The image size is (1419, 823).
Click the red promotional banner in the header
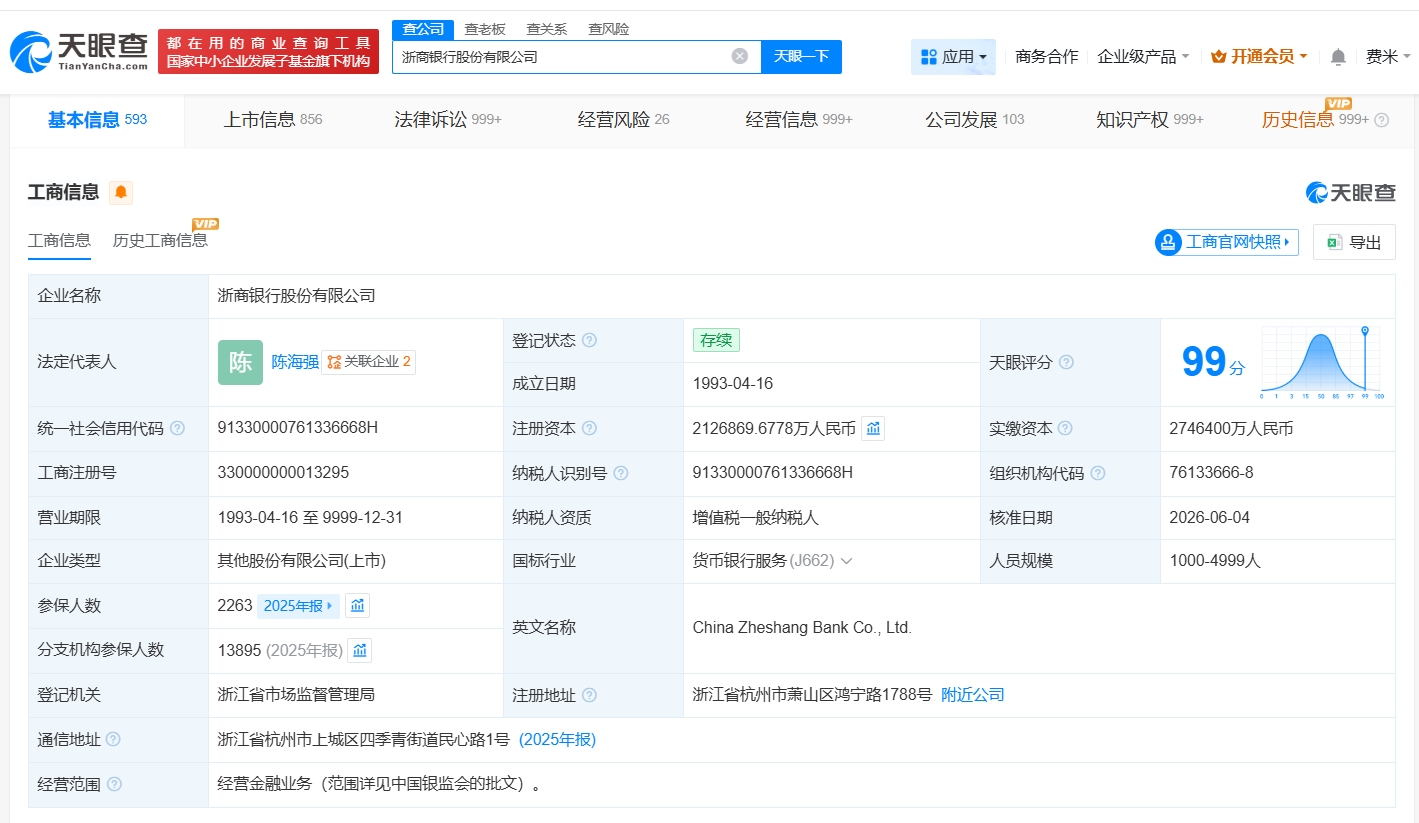(268, 51)
